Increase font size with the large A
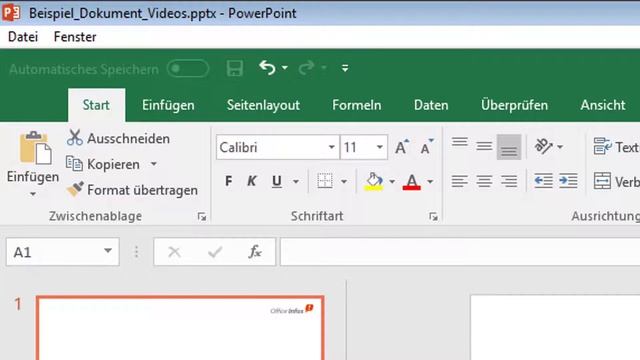 pyautogui.click(x=402, y=147)
